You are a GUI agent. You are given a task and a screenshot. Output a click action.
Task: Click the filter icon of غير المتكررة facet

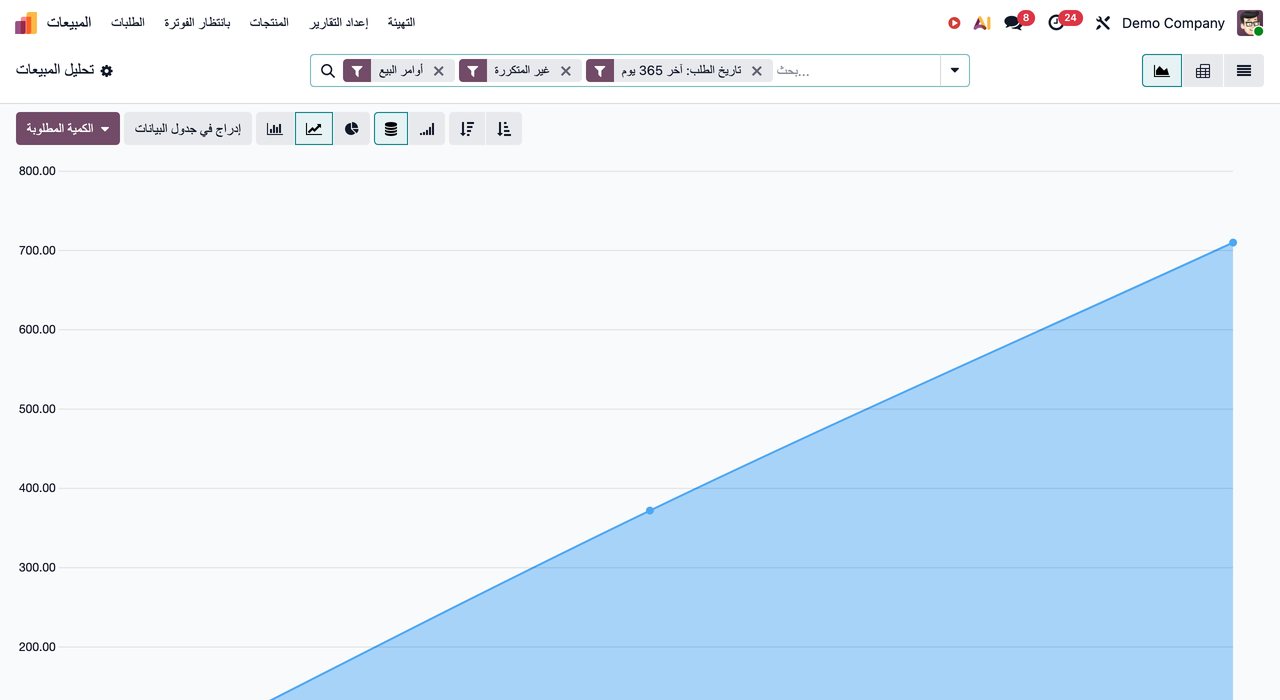pos(473,71)
